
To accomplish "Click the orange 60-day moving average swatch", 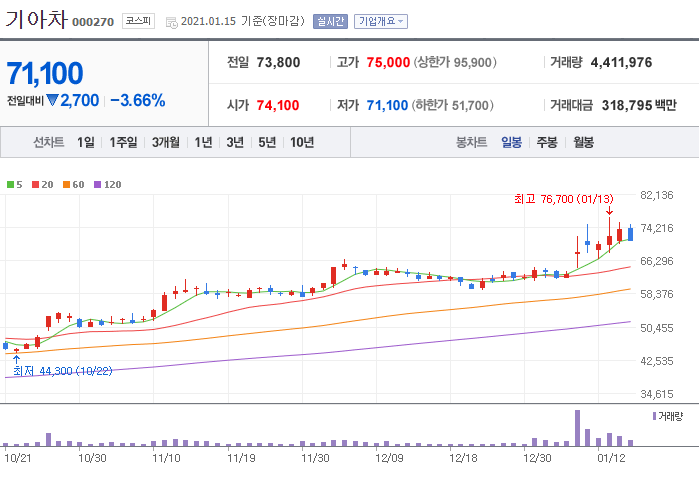I will 66,185.
